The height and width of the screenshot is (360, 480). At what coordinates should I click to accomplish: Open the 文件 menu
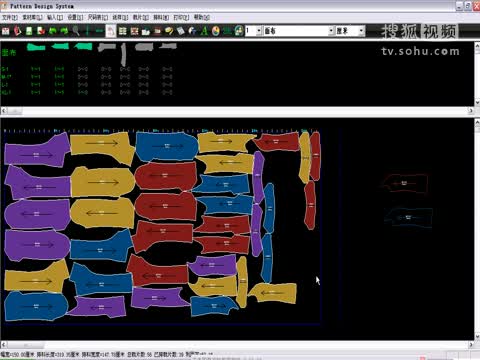10,17
